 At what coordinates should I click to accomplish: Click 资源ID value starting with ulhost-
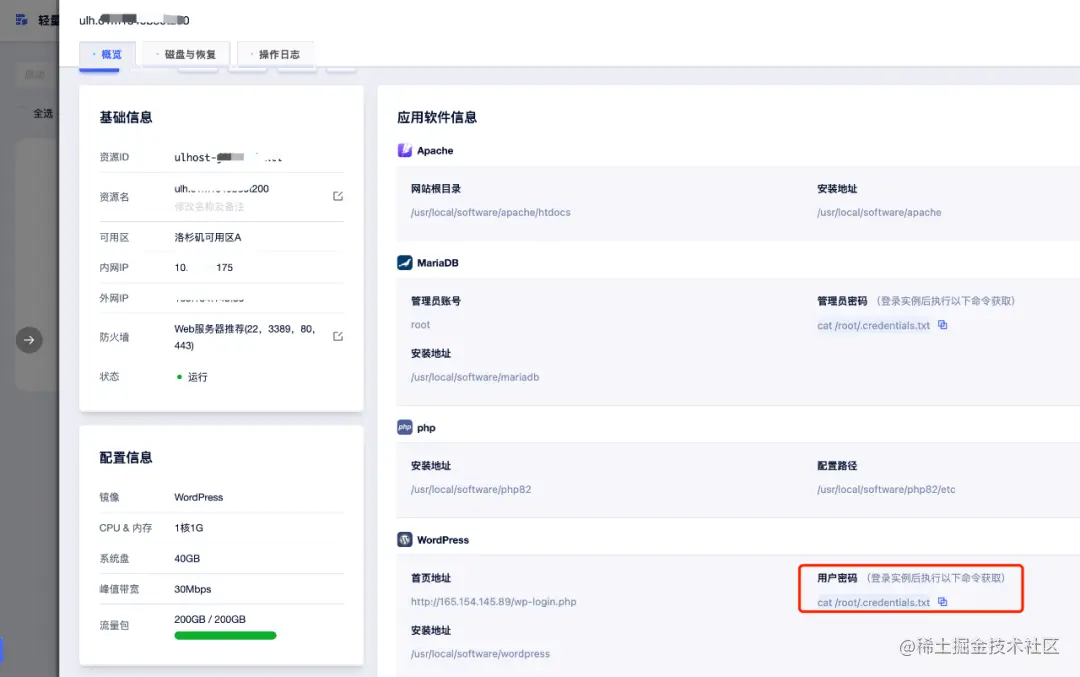point(228,157)
